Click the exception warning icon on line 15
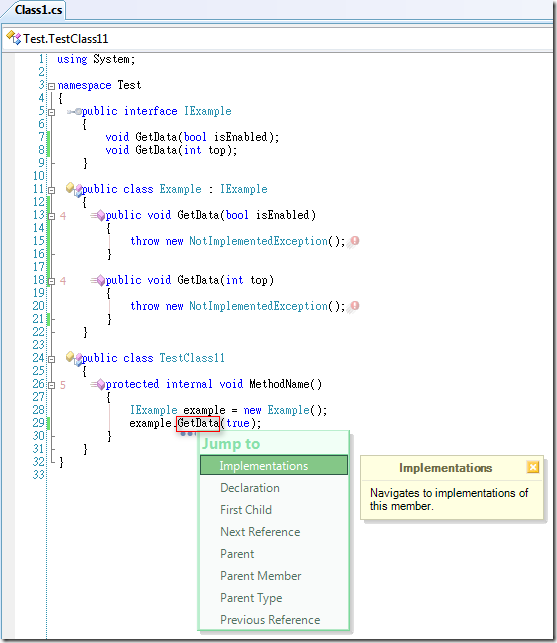 [x=354, y=242]
